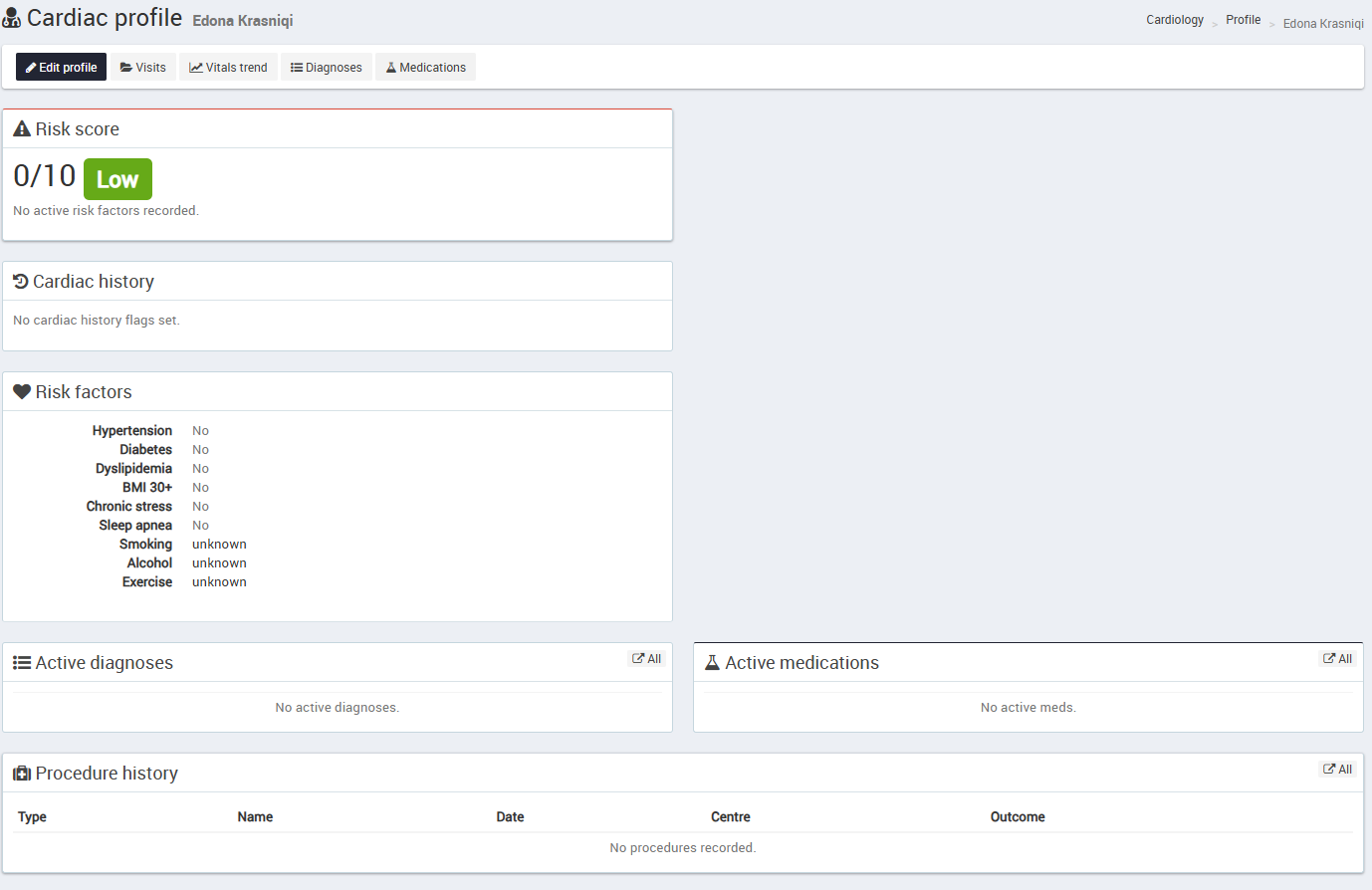Click 'No procedures recorded.' message
The image size is (1372, 890).
coord(683,847)
